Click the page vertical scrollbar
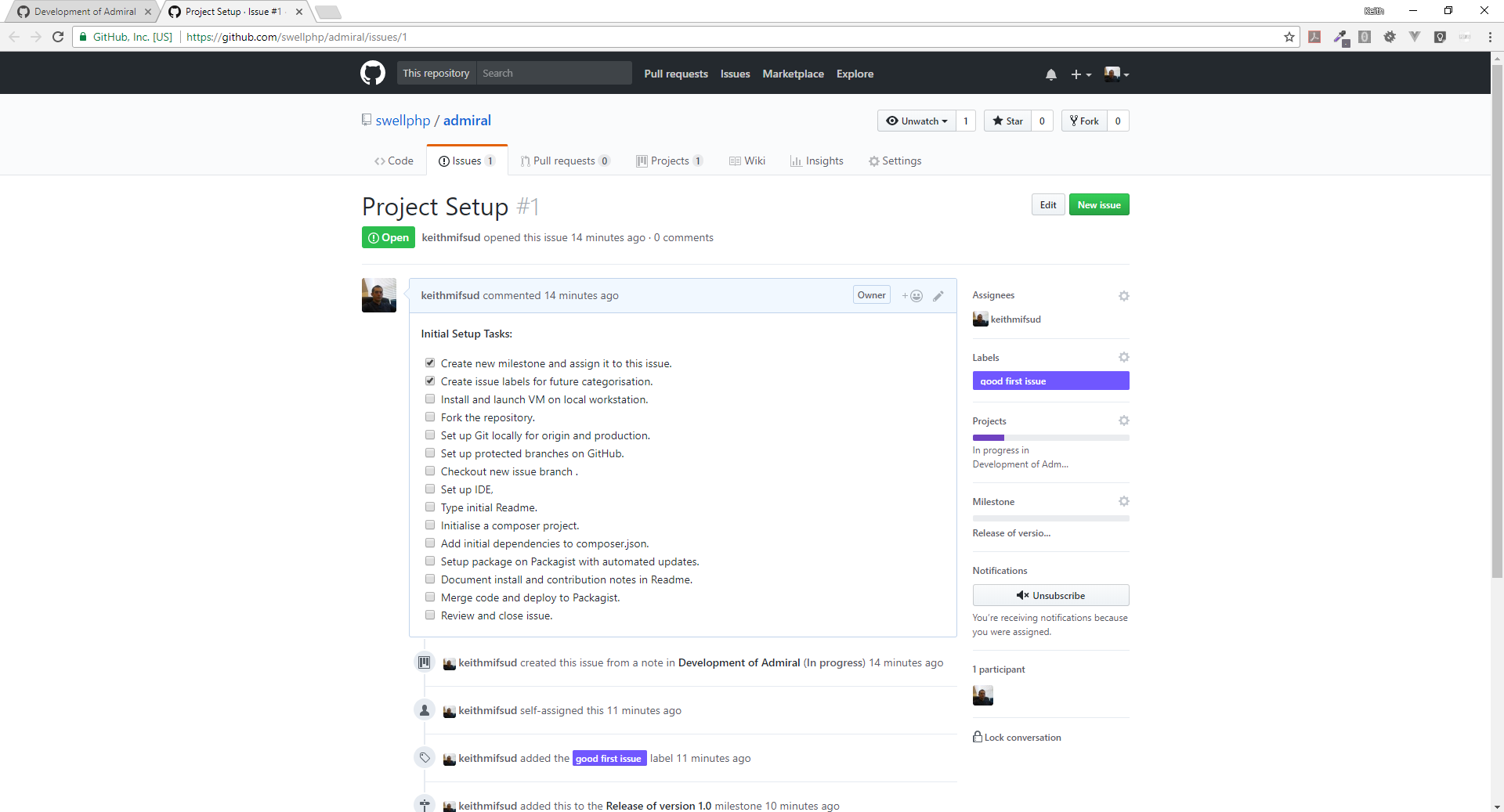 [x=1497, y=321]
